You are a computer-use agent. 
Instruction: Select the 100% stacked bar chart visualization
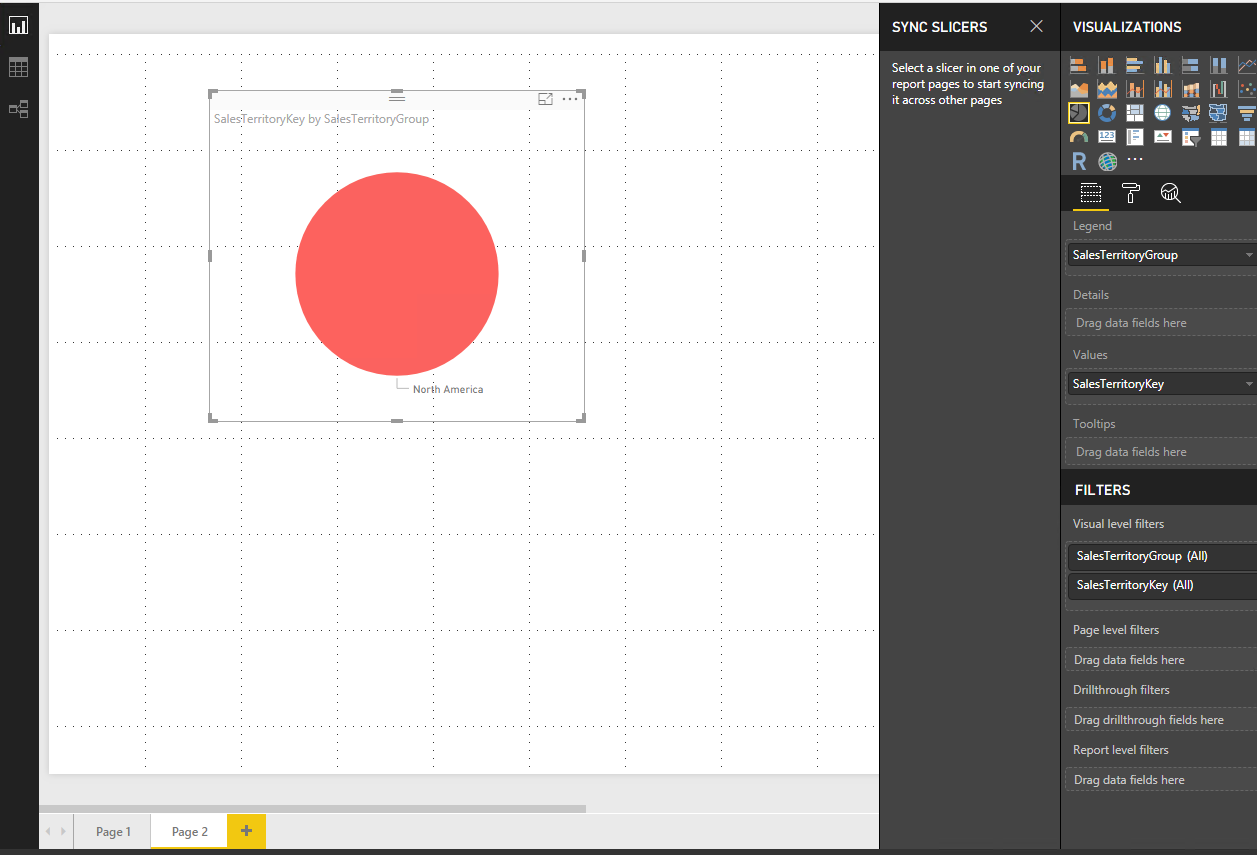pos(1191,65)
